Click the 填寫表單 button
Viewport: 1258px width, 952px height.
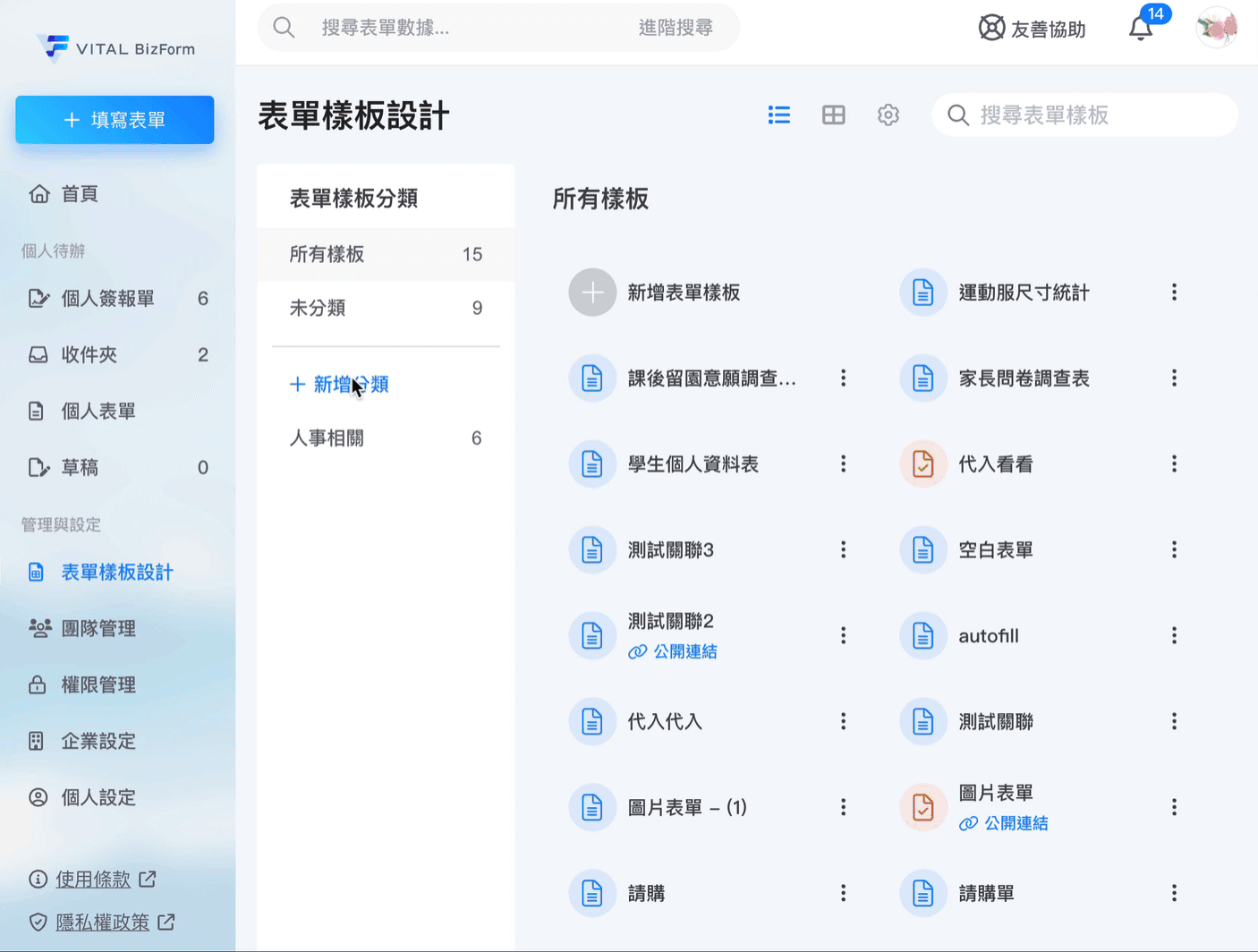tap(115, 120)
